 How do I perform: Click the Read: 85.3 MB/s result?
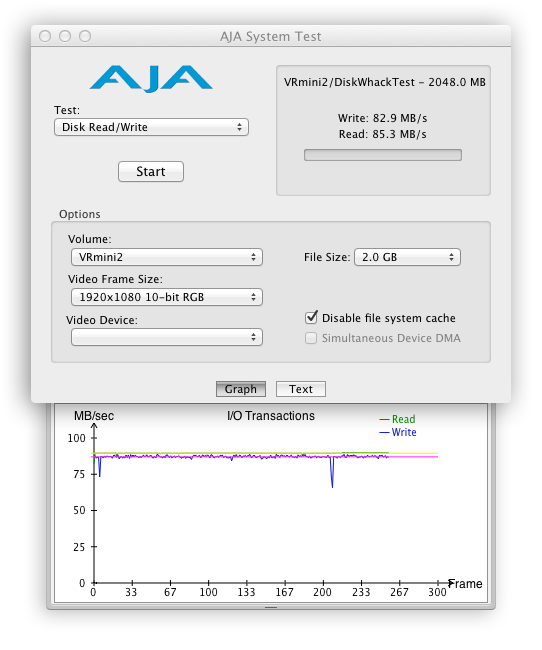382,134
